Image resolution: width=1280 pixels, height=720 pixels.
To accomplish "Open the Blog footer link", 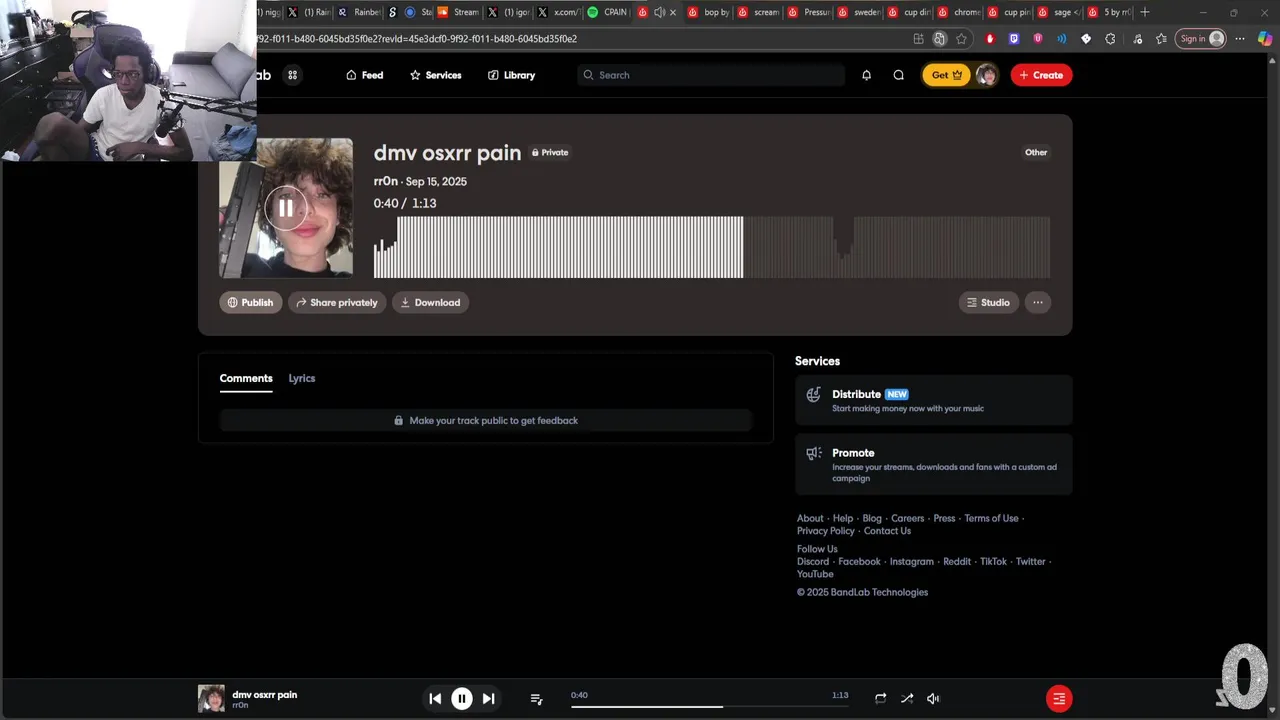I will (872, 518).
